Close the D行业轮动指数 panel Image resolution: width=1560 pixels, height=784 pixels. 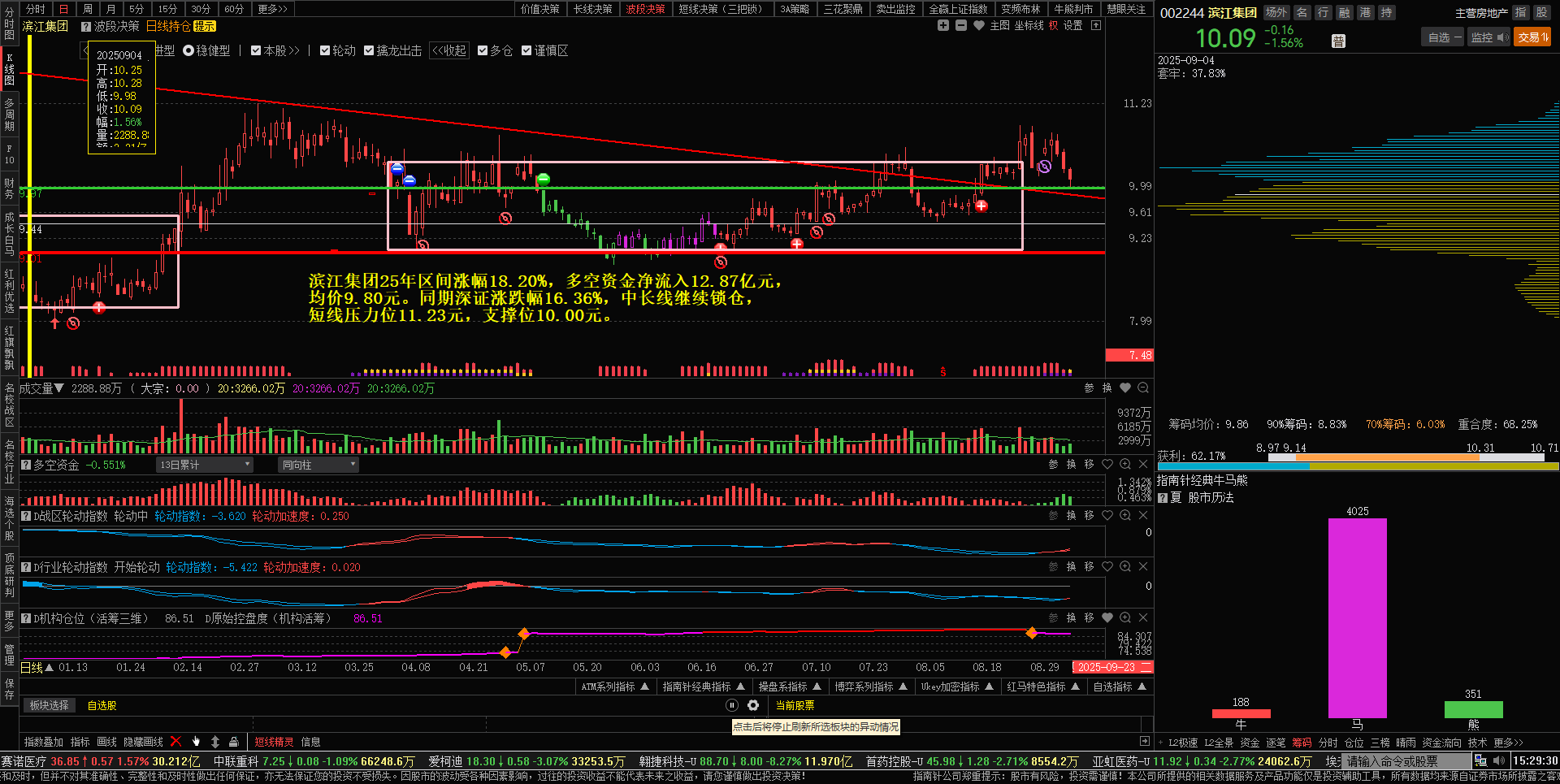pos(1143,566)
